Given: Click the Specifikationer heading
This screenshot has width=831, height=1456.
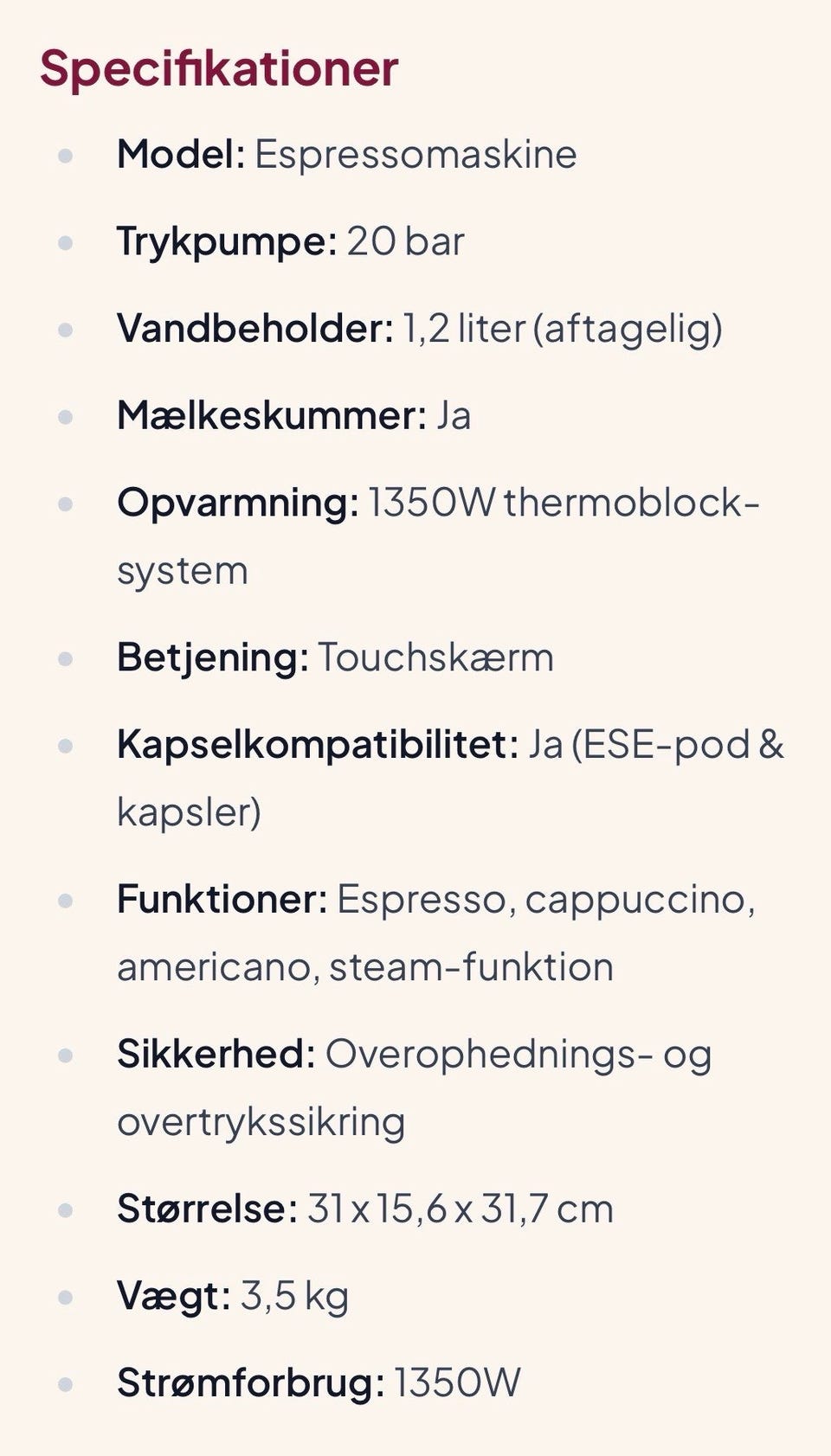Looking at the screenshot, I should tap(219, 68).
